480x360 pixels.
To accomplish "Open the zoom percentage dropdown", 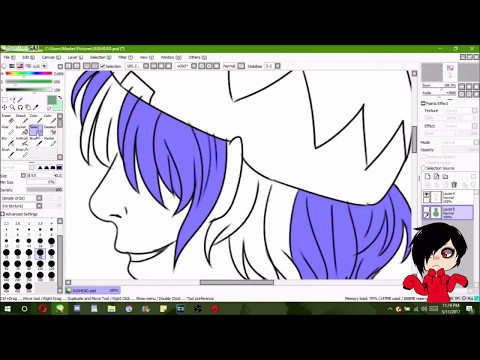I will (146, 66).
